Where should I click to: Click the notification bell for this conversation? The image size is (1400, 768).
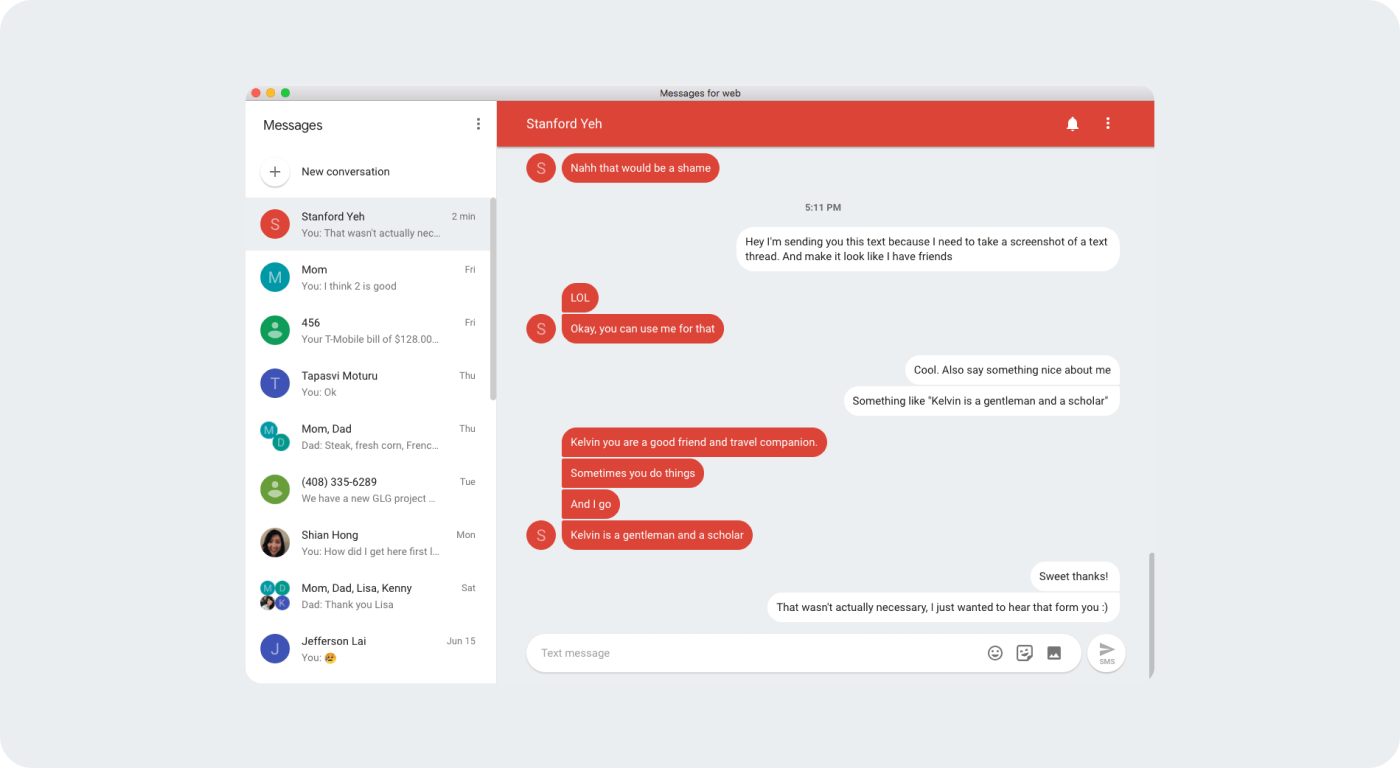(x=1072, y=123)
